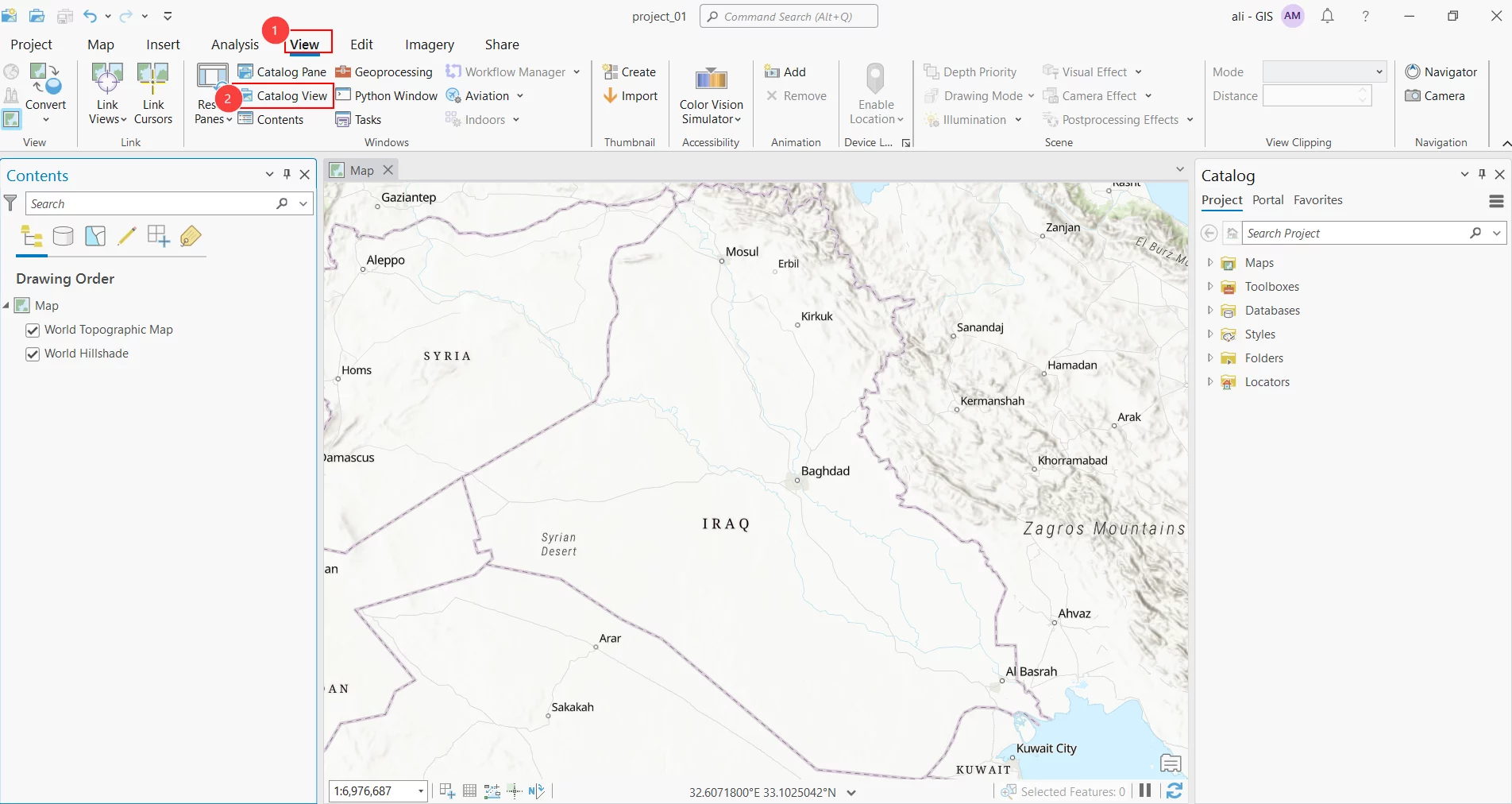Select List By Data Source icon

63,236
